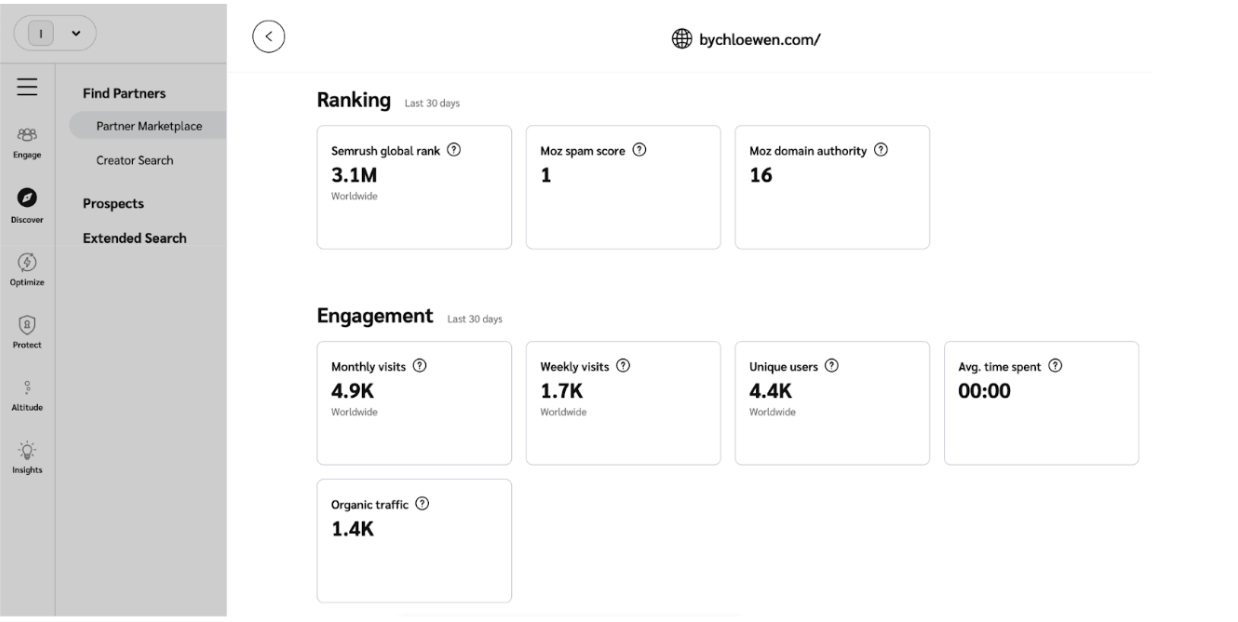This screenshot has height=622, width=1238.
Task: Click help icon beside Moz spam score
Action: 639,150
